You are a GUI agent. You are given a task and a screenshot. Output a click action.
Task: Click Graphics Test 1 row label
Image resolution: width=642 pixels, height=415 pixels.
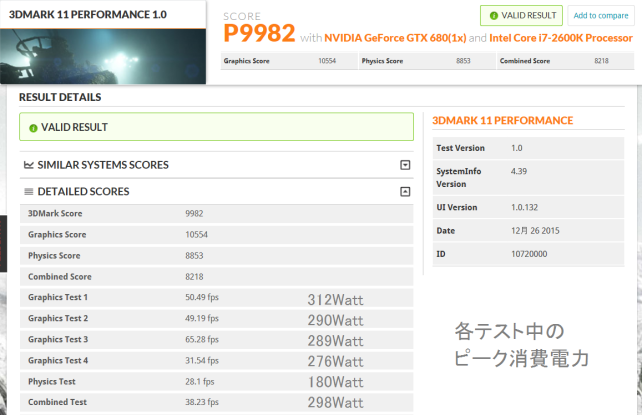pos(58,298)
